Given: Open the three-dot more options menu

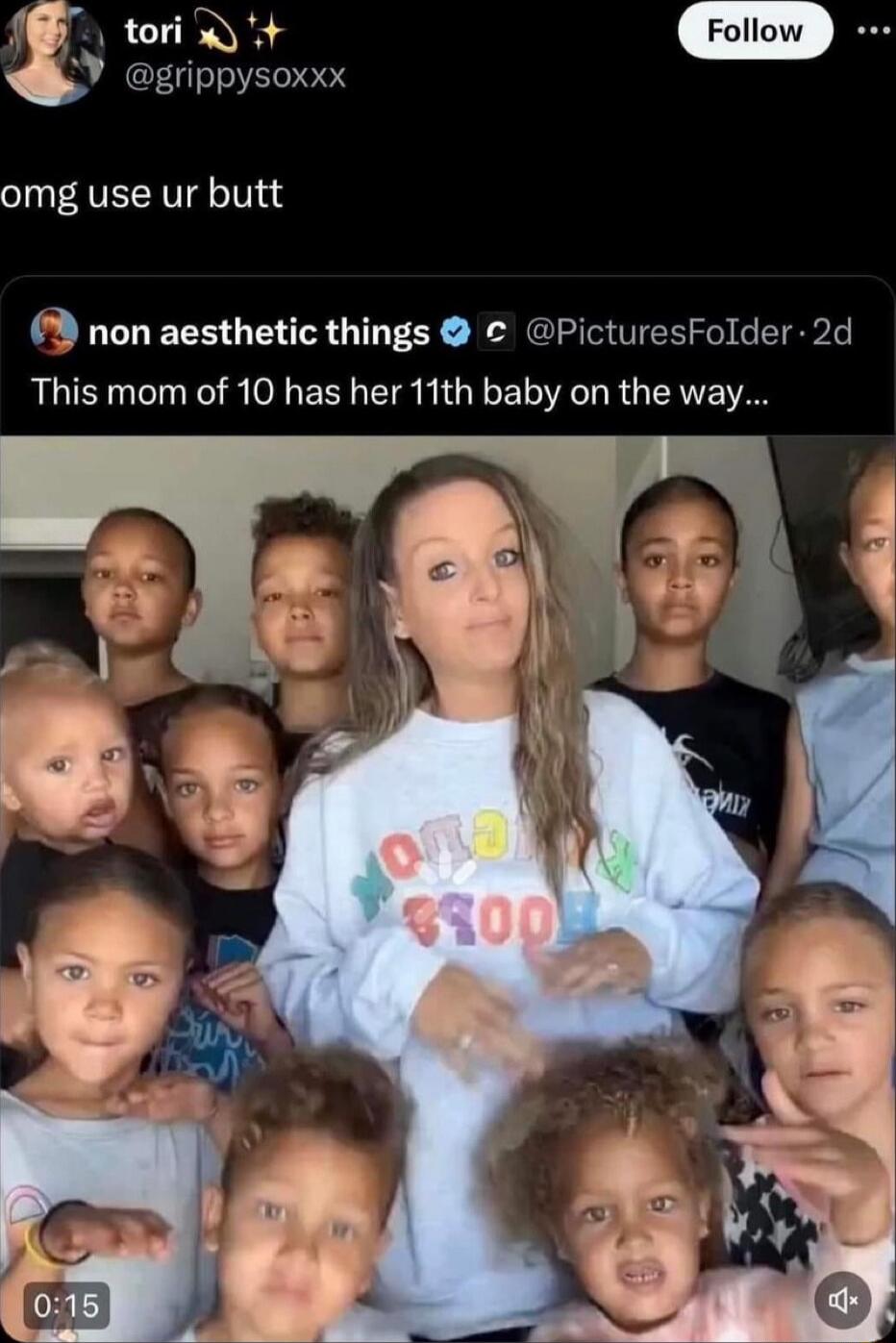Looking at the screenshot, I should 875,30.
